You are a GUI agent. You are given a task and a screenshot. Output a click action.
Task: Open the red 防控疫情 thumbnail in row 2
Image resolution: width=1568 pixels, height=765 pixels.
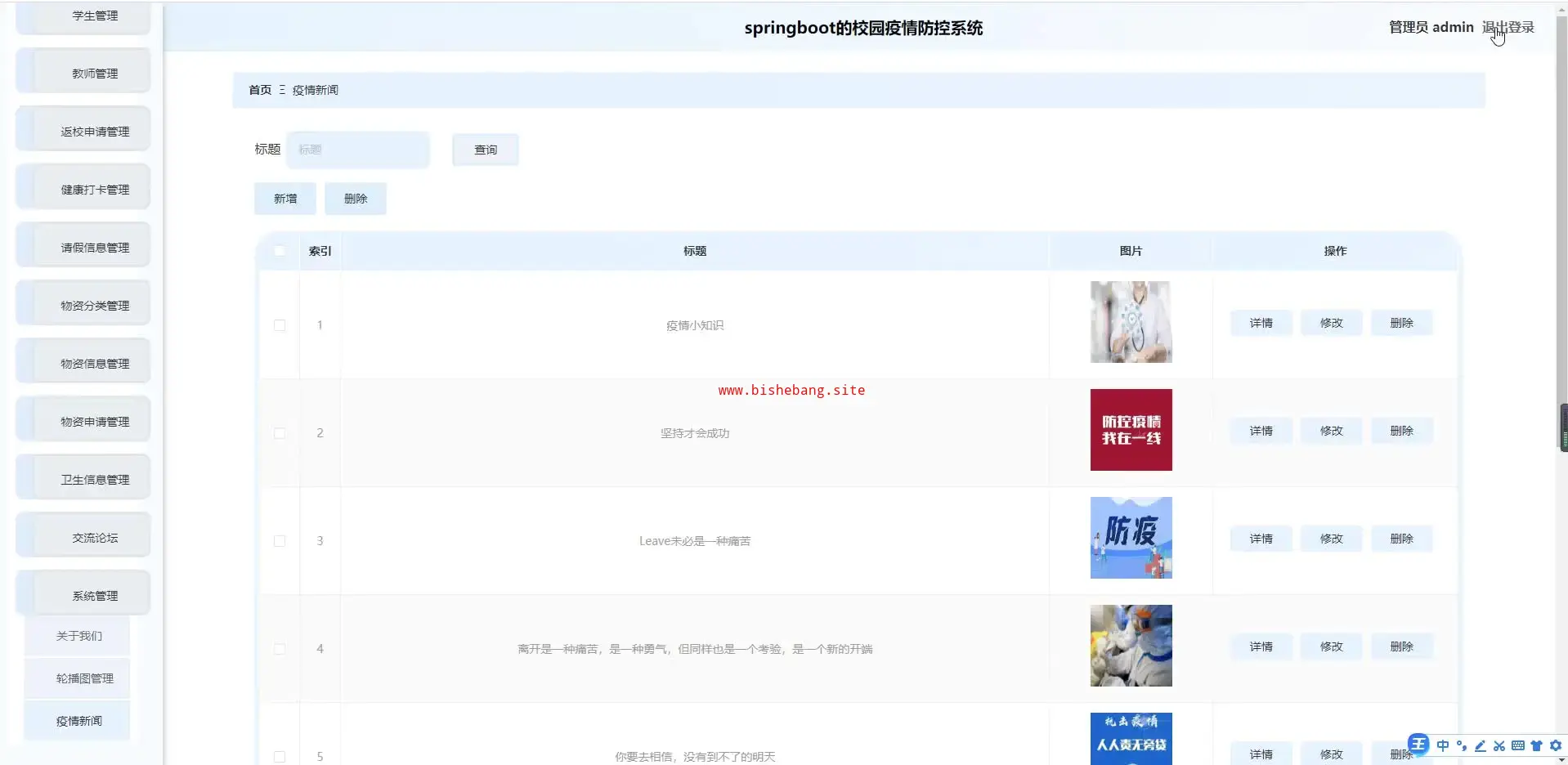point(1131,430)
